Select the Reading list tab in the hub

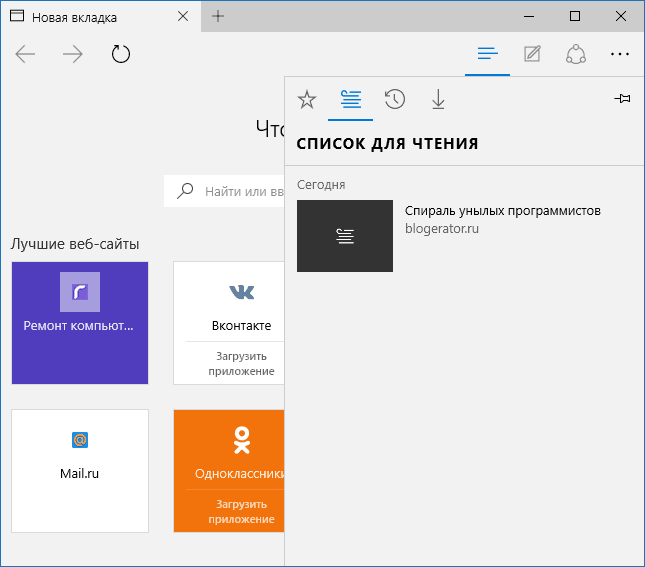351,100
